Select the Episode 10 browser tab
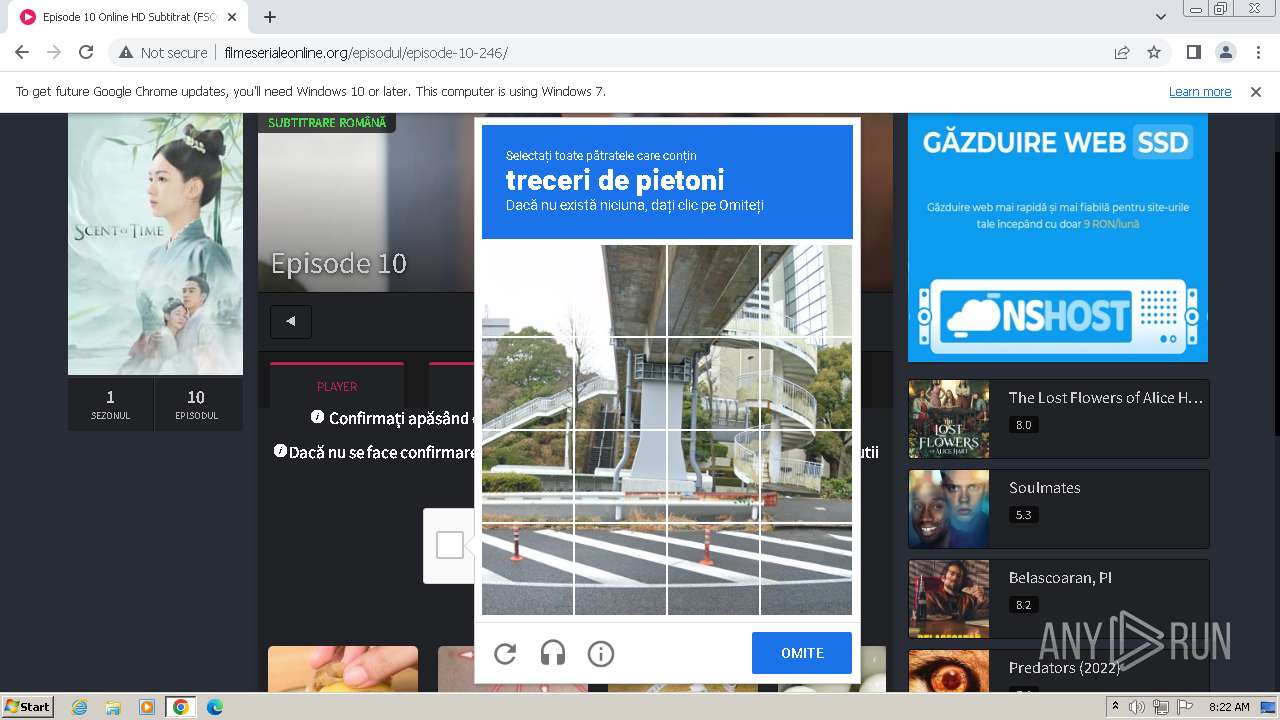 128,17
